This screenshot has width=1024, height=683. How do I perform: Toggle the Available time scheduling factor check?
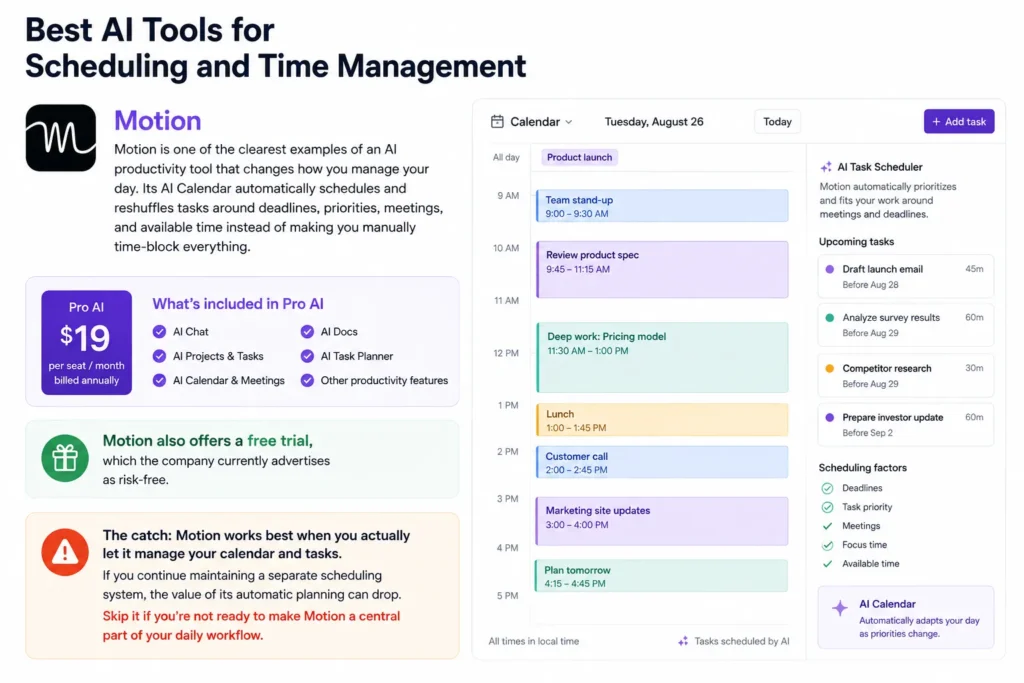(x=827, y=564)
